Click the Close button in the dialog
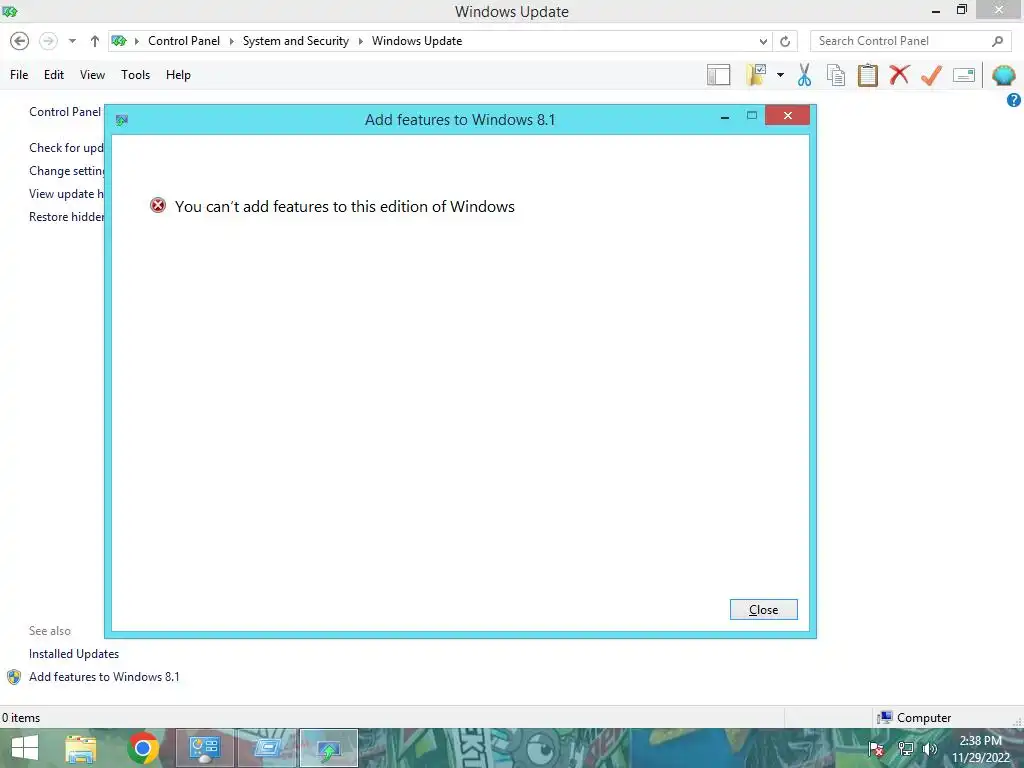Screen dimensions: 1024x768 (763, 609)
